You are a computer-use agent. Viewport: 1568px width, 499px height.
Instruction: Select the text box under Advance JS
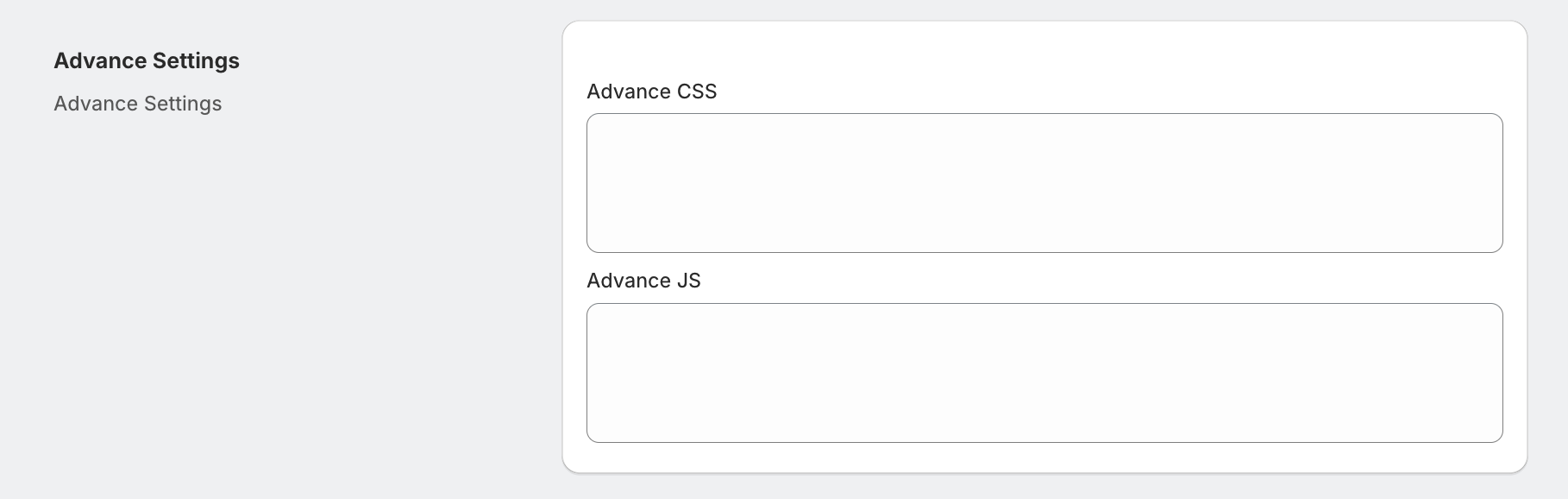1044,373
